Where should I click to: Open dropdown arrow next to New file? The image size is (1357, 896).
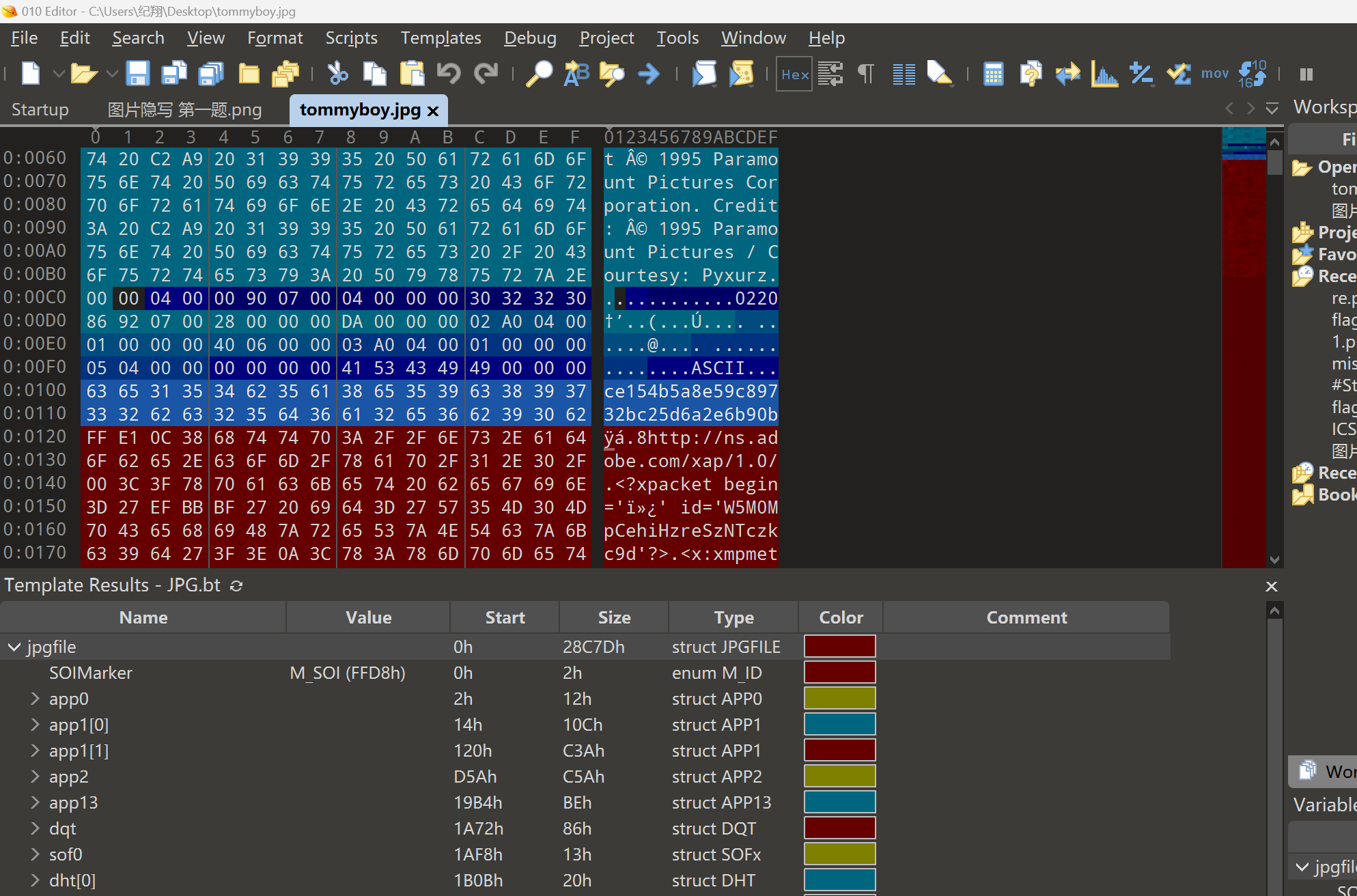coord(59,74)
